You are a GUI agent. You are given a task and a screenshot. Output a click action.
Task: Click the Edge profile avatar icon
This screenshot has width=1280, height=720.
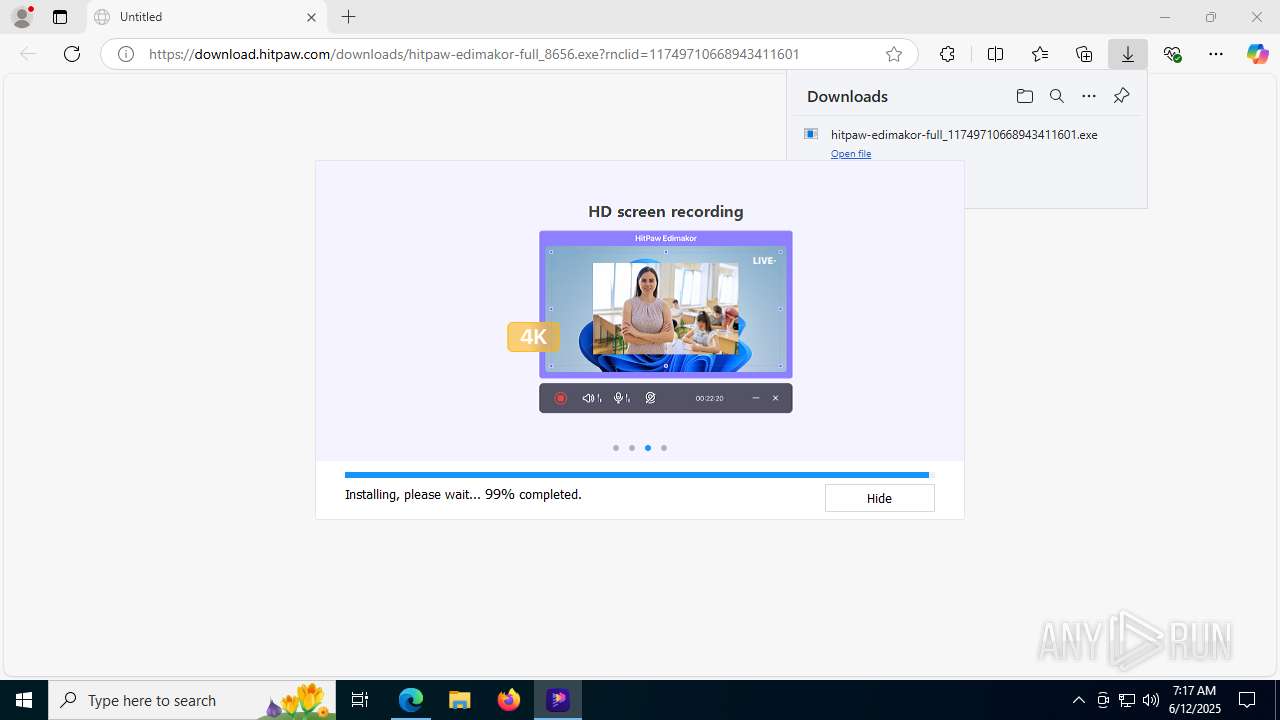tap(22, 17)
